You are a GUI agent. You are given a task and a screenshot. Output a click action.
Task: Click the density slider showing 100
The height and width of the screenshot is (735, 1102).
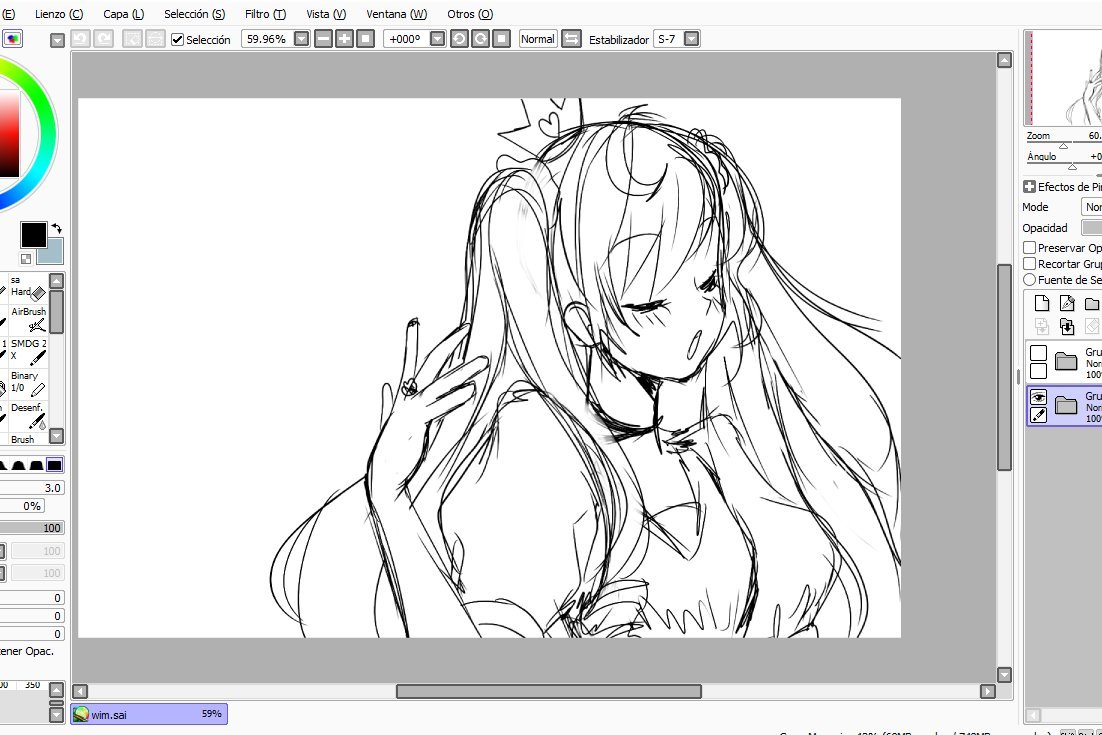tap(32, 528)
